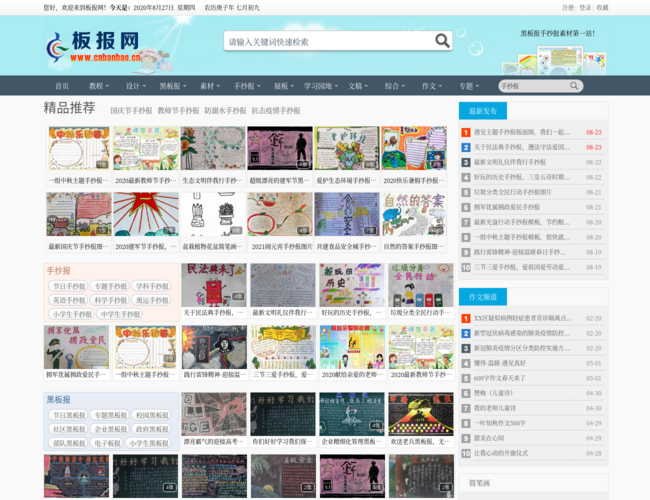Open the 三节三爱手抄报 thumbnail
The image size is (650, 500).
(x=283, y=347)
